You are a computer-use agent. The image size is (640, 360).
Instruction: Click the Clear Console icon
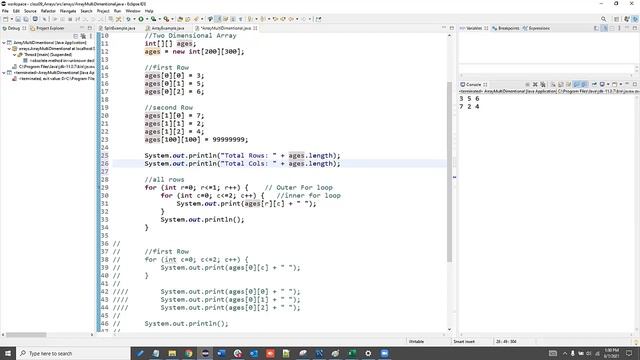[553, 84]
